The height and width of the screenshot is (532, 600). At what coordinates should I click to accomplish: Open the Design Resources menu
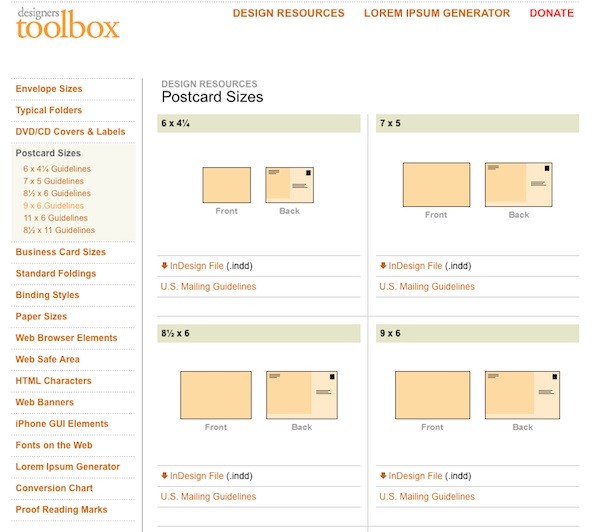point(288,14)
